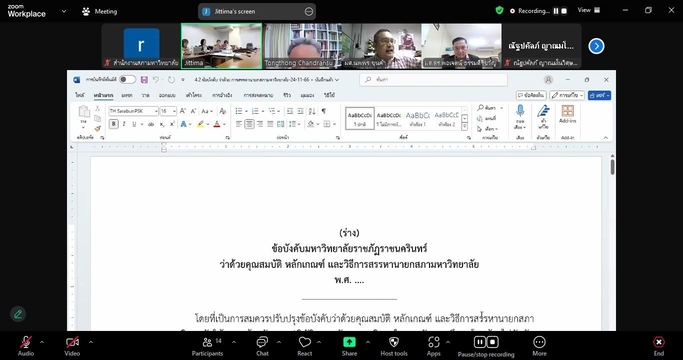
Task: Toggle italic formatting in Word ribbon
Action: pos(124,124)
